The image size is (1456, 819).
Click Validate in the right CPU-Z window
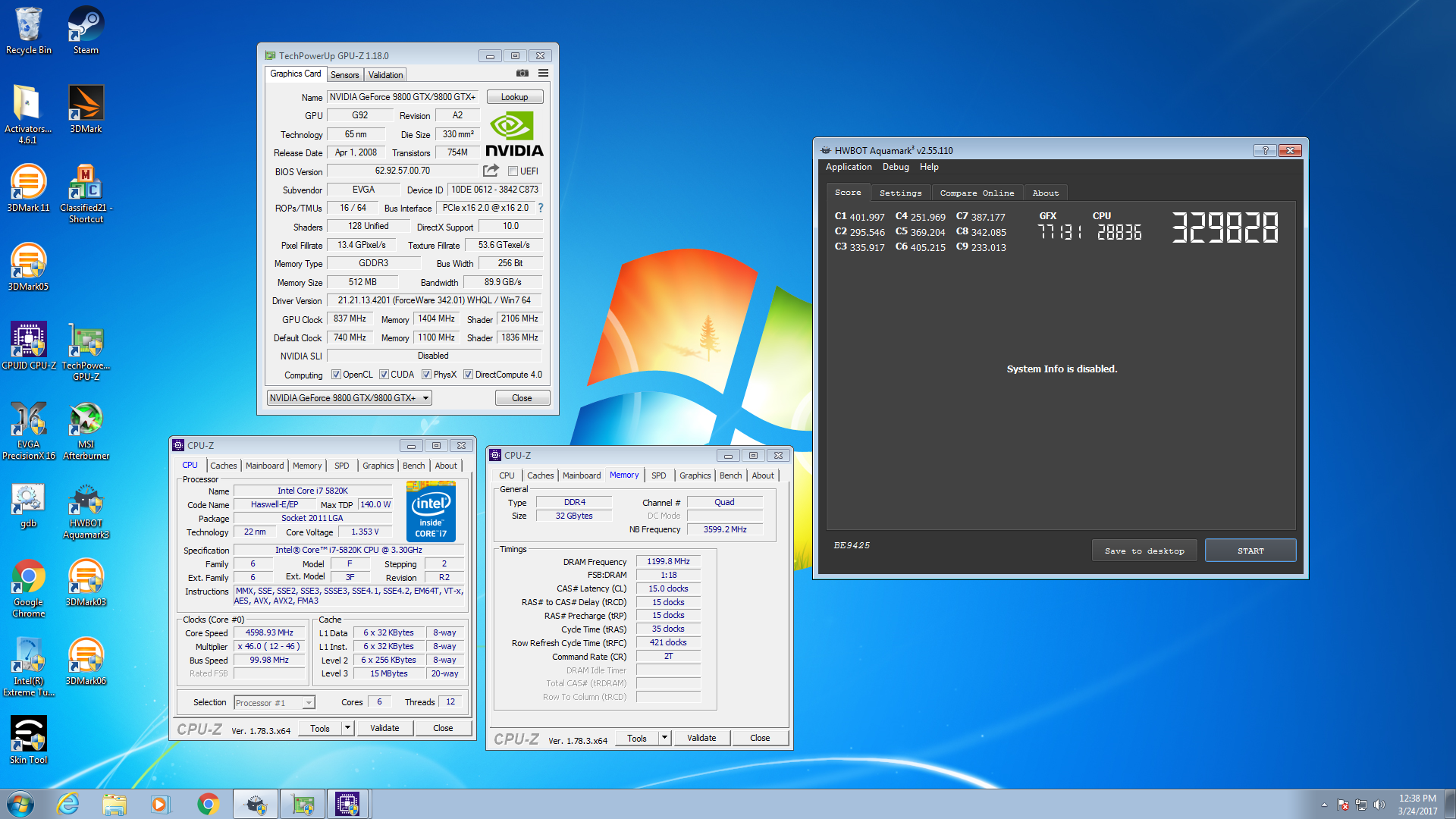(x=701, y=738)
